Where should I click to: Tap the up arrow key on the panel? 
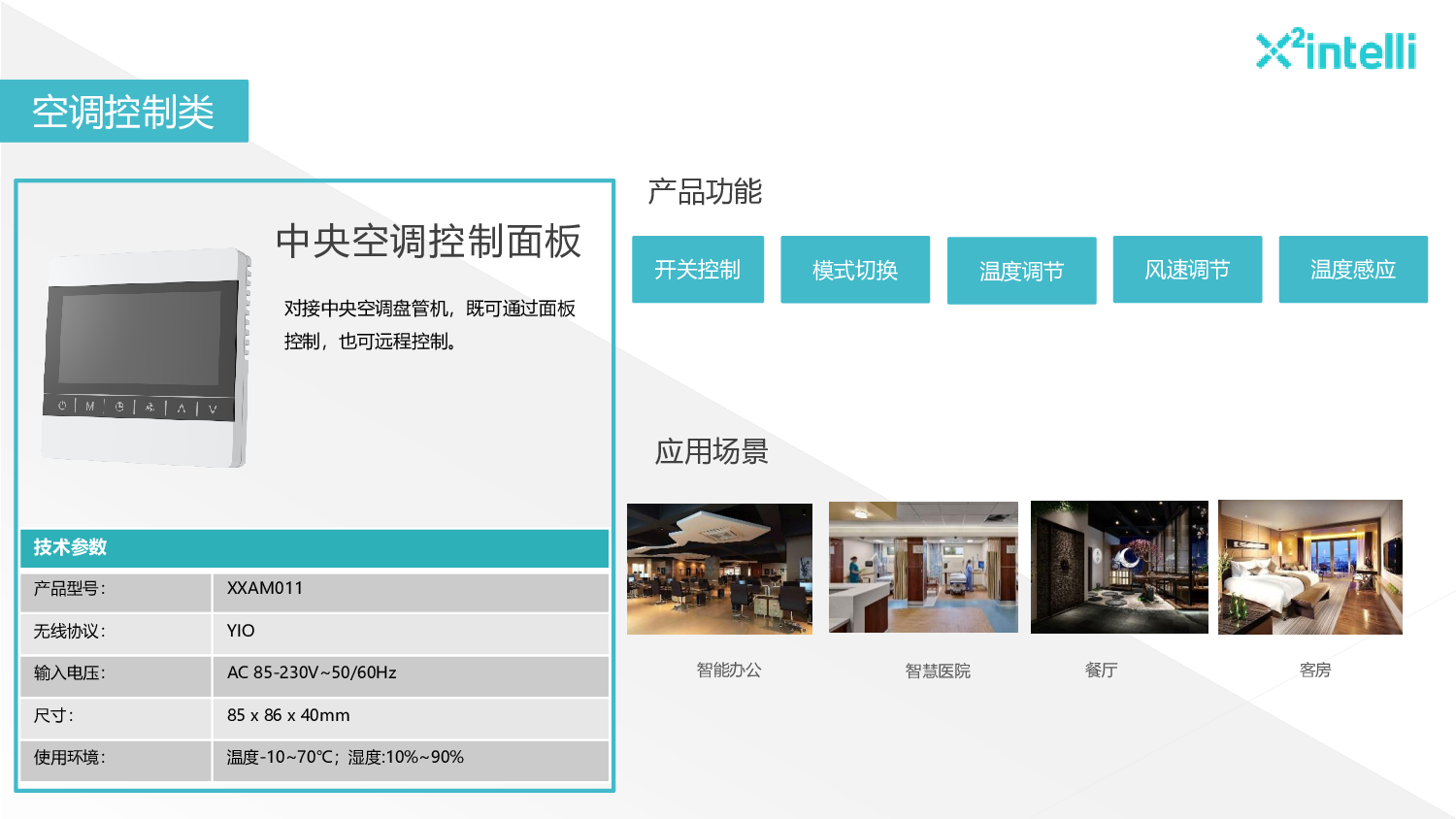182,409
